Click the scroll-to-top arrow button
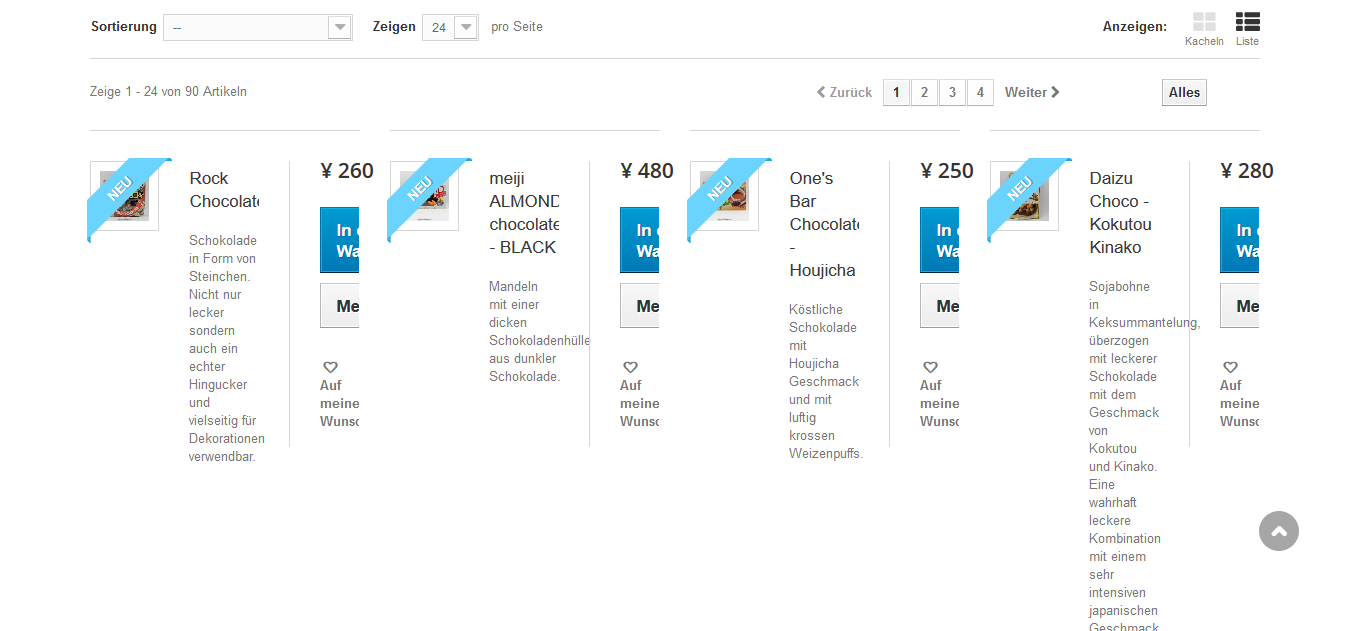1366x631 pixels. tap(1279, 531)
